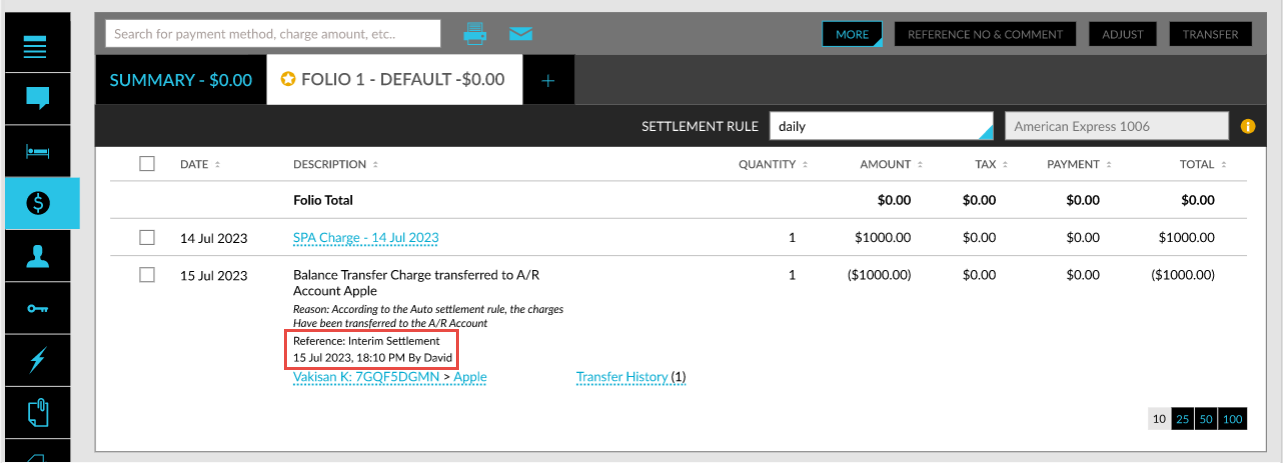Image resolution: width=1283 pixels, height=463 pixels.
Task: Add a new folio with plus tab
Action: tap(548, 80)
